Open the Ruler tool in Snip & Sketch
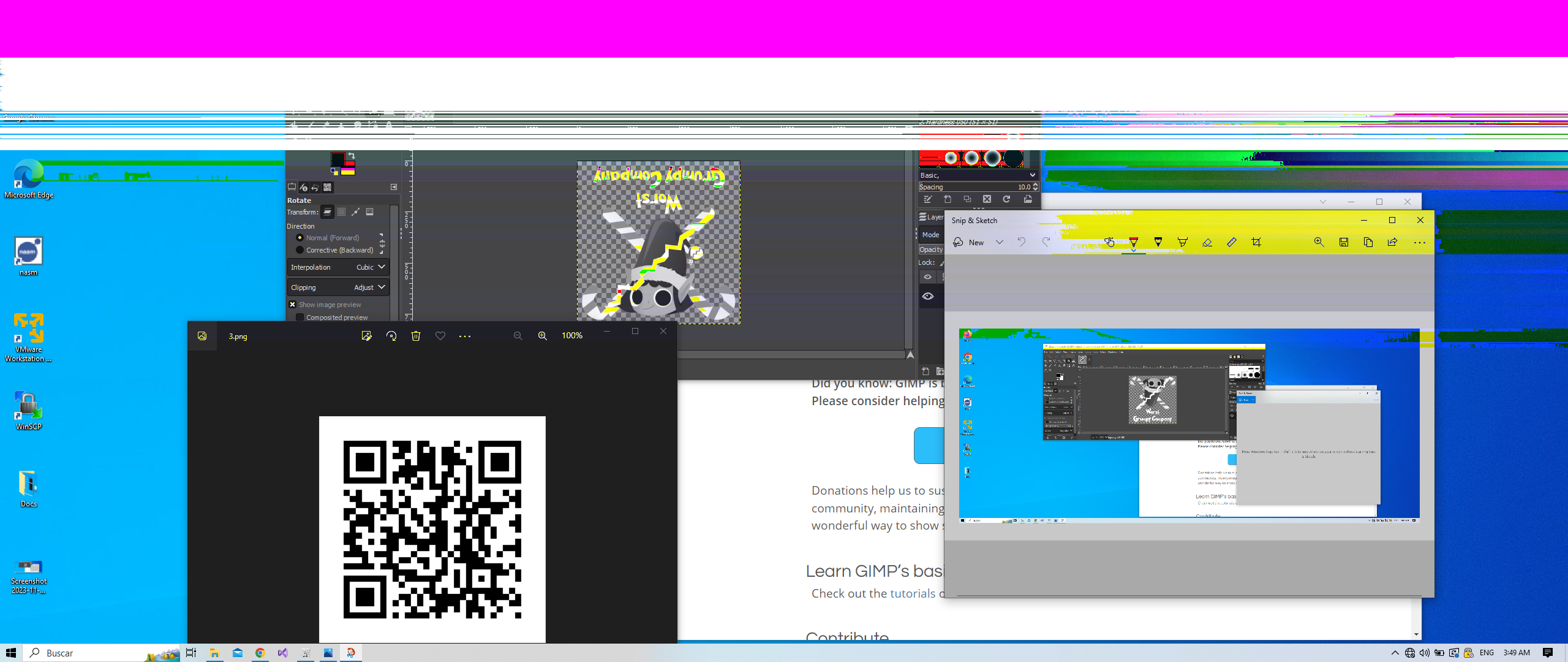Image resolution: width=1568 pixels, height=662 pixels. (x=1231, y=243)
